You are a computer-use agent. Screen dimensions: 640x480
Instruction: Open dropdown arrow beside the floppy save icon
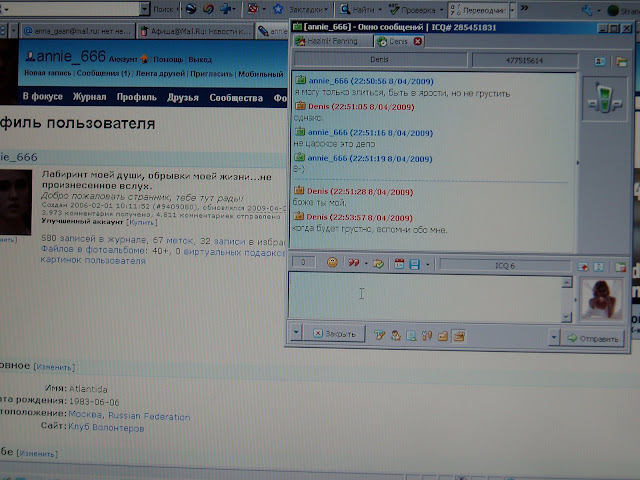coord(427,264)
